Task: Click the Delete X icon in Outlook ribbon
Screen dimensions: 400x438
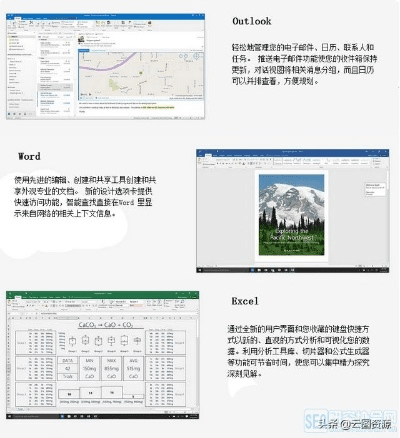Action: [x=31, y=23]
